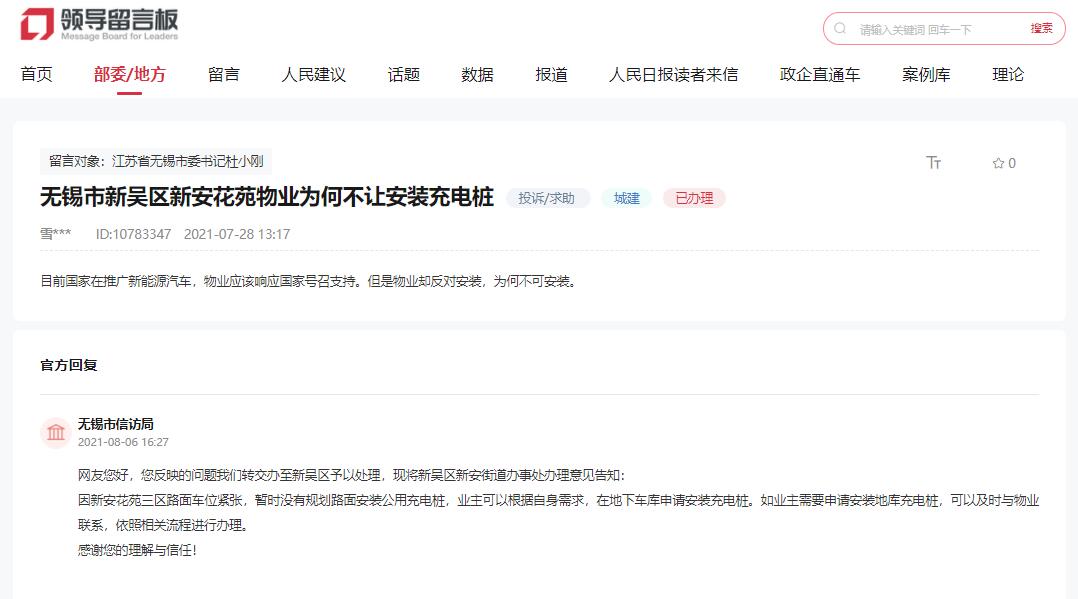Screen dimensions: 1078x599
Task: Click the 领导留言板 logo icon
Action: (36, 24)
